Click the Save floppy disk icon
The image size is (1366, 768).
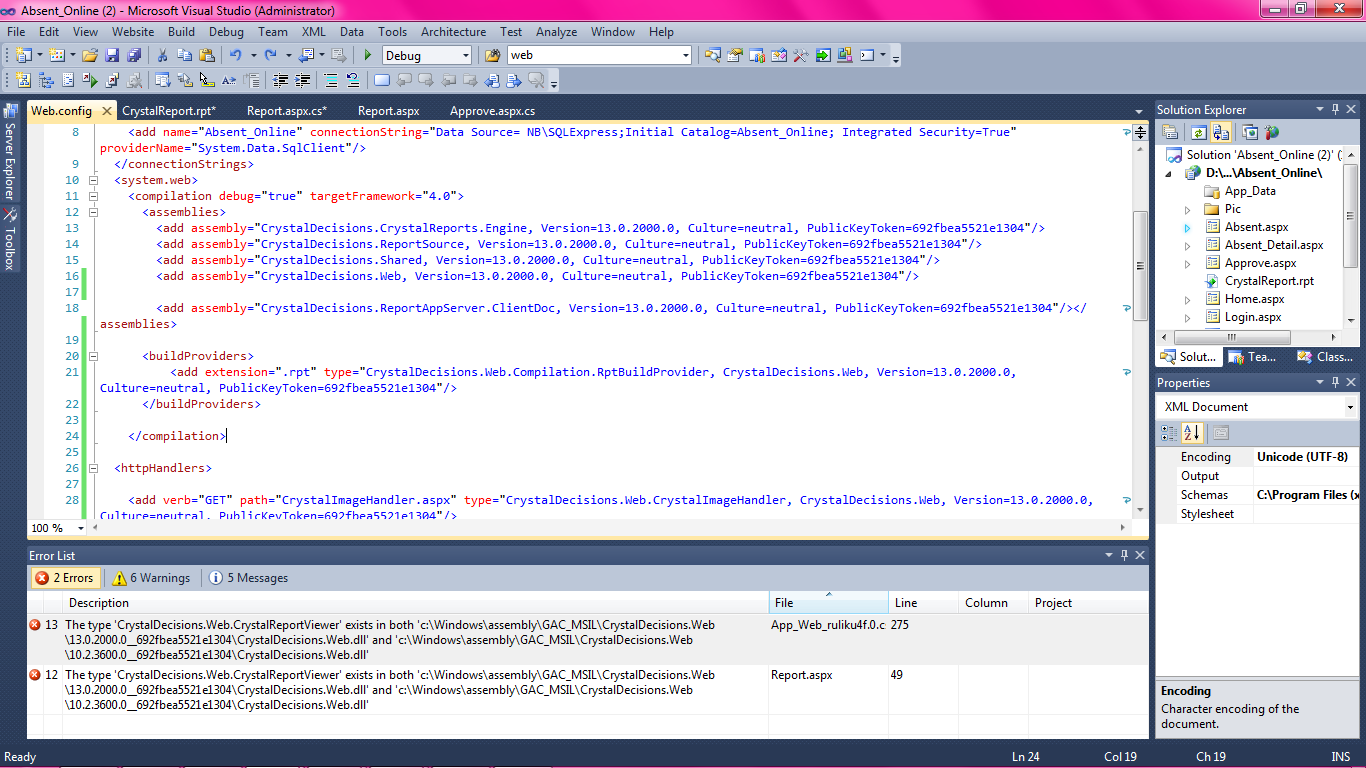click(112, 56)
